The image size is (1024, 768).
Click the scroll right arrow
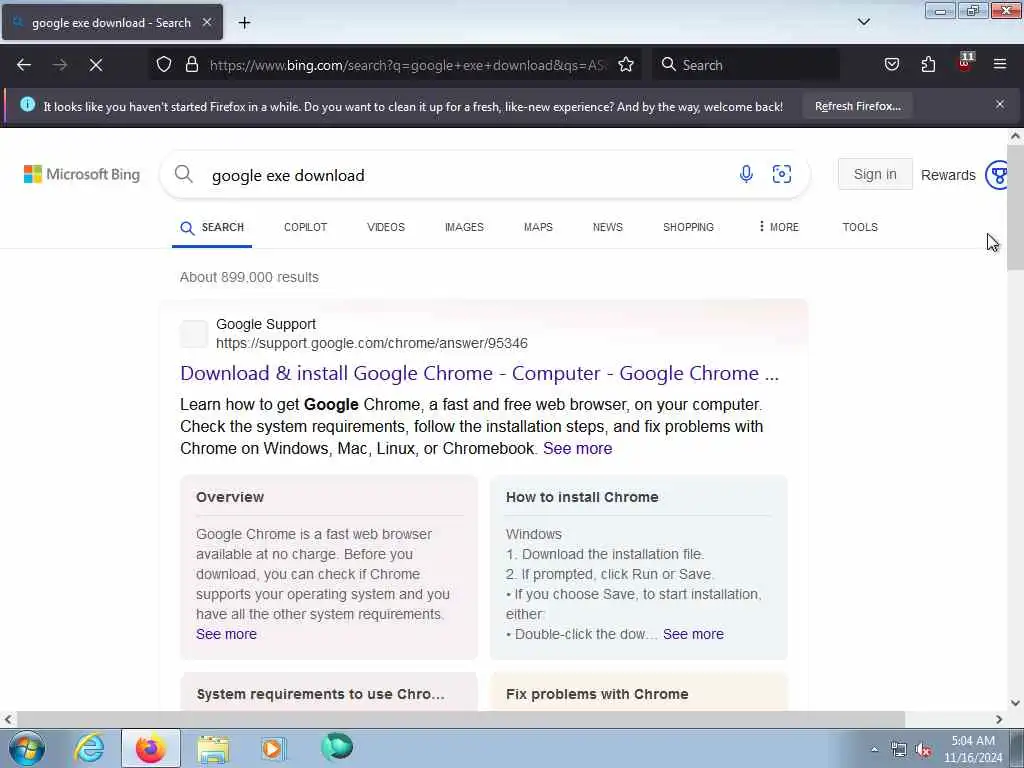click(999, 720)
